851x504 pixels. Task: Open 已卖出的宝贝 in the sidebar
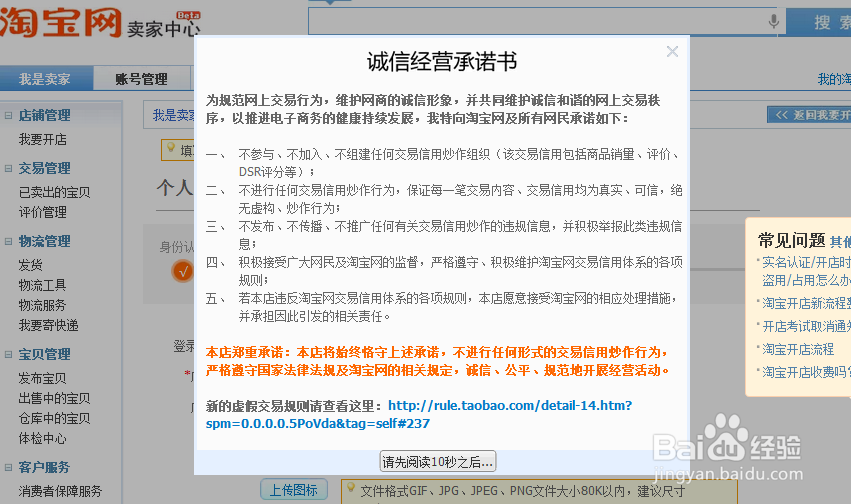tap(54, 192)
